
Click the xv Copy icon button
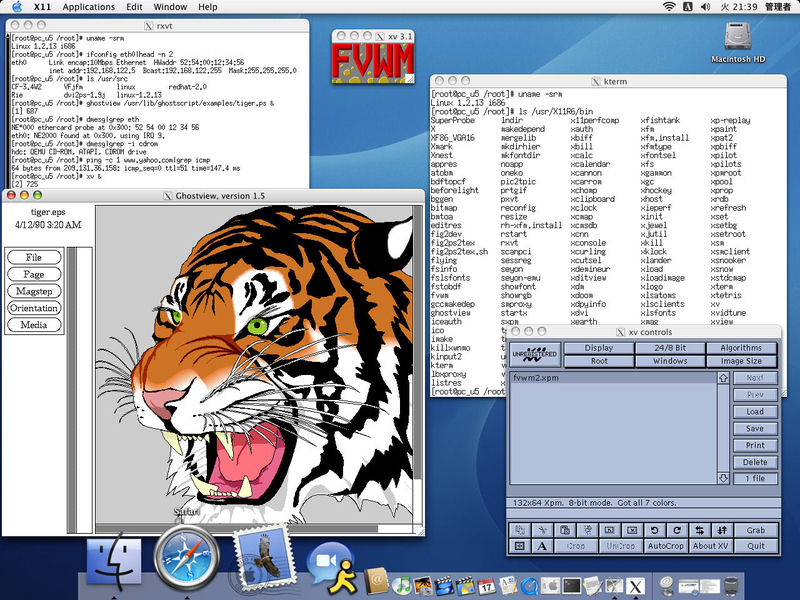click(519, 530)
